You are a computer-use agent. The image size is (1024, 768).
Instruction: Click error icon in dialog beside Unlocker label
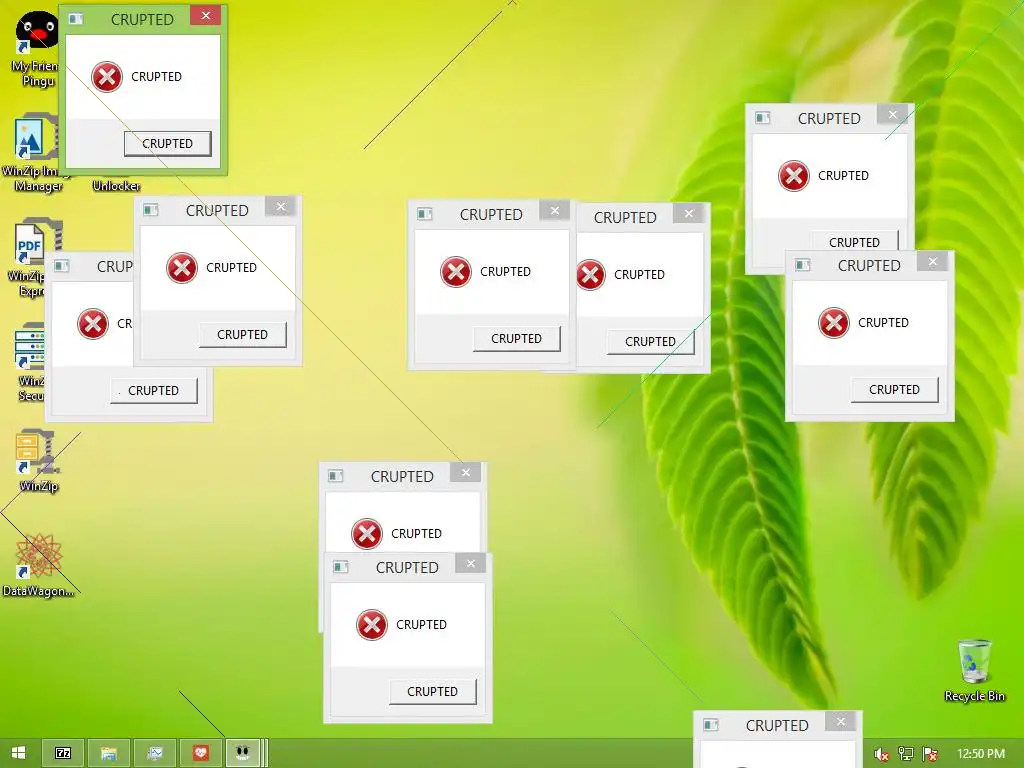pos(182,268)
